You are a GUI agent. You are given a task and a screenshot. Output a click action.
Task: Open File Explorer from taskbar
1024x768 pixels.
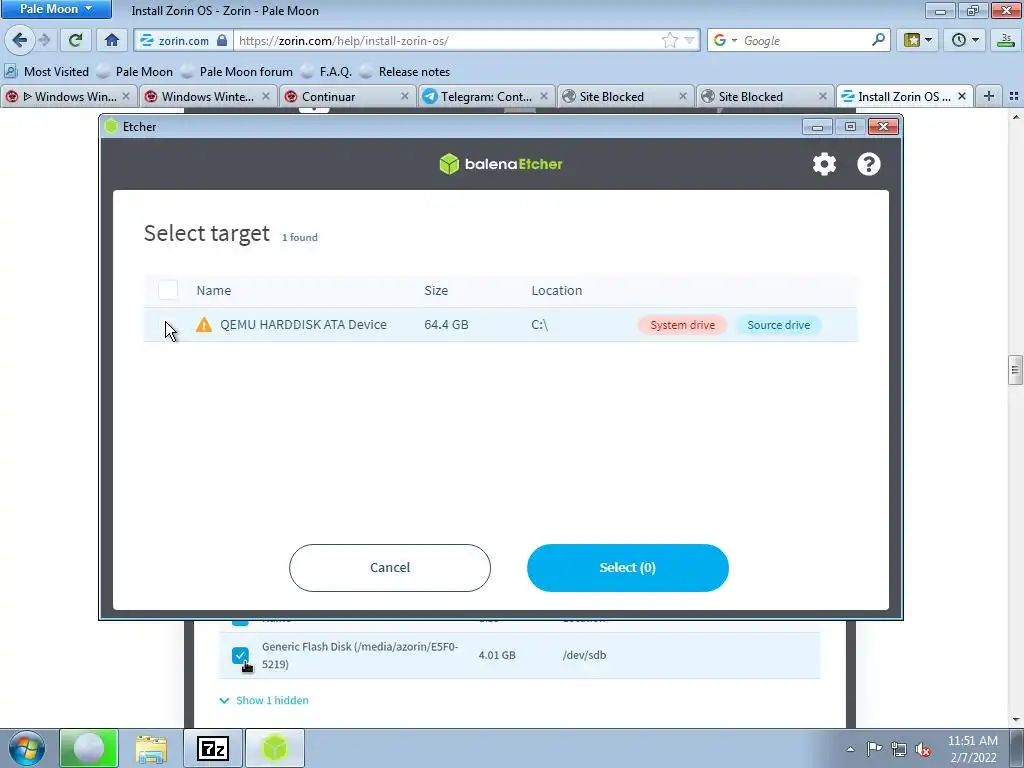[151, 748]
